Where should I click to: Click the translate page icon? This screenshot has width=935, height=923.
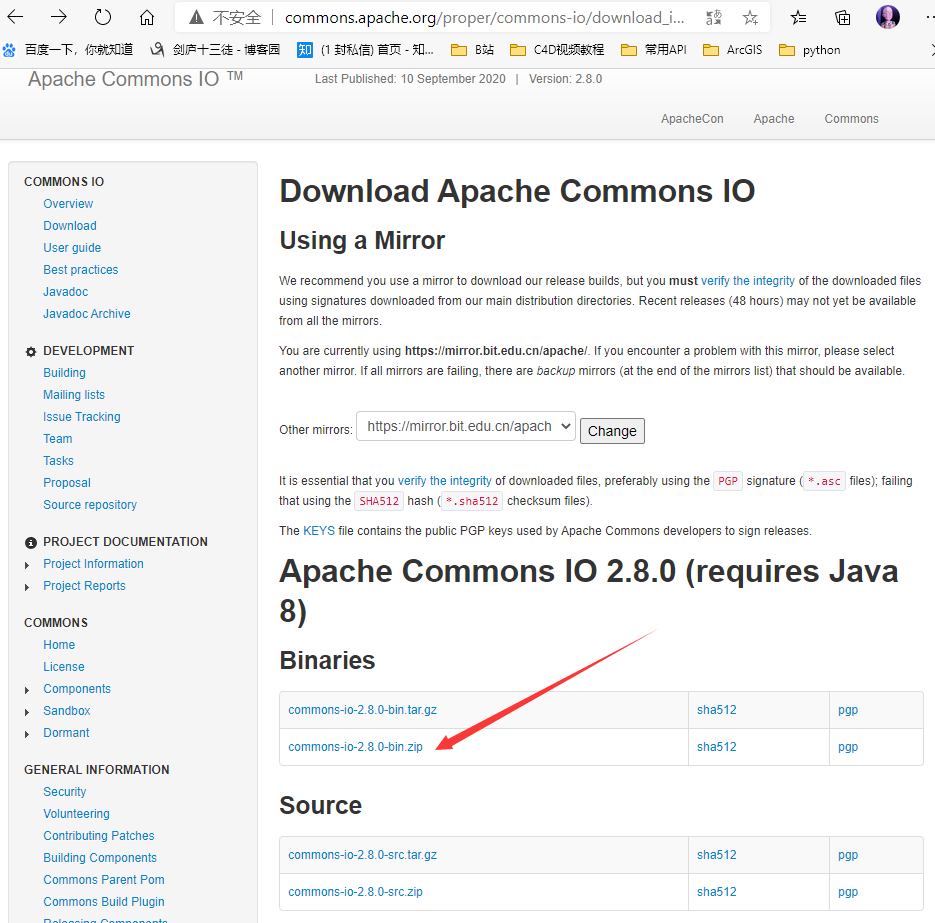coord(713,17)
